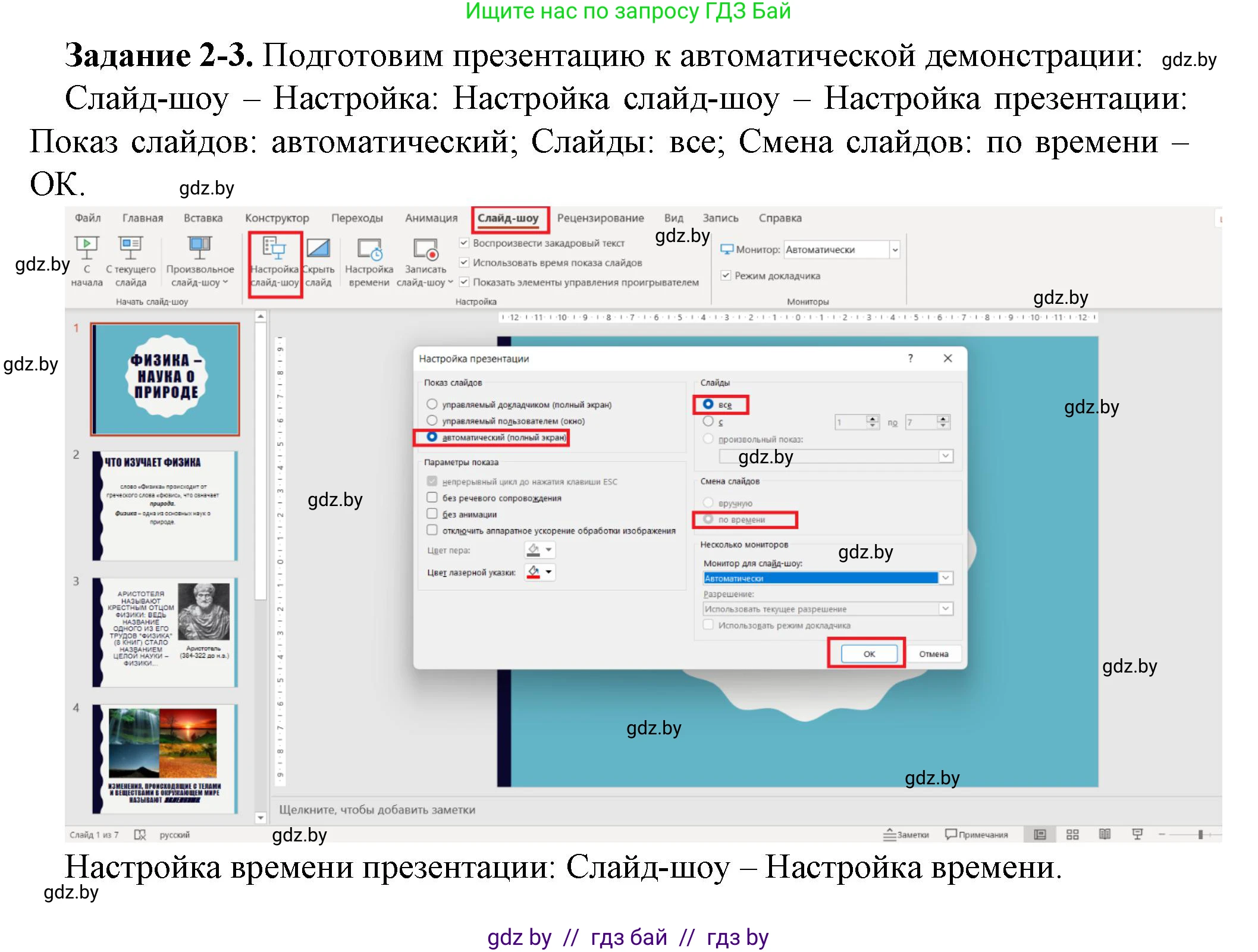1258x952 pixels.
Task: Open the Цвет пера color picker
Action: tap(540, 550)
